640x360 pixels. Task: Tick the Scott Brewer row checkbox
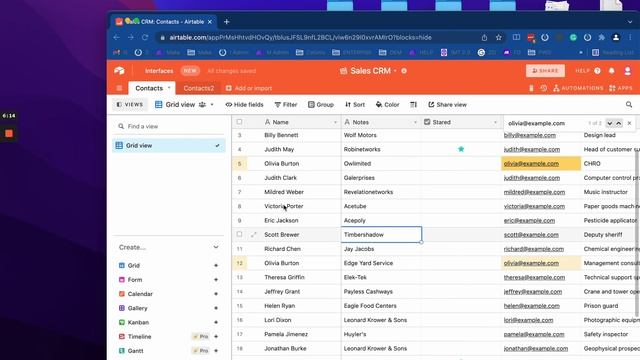coord(239,234)
